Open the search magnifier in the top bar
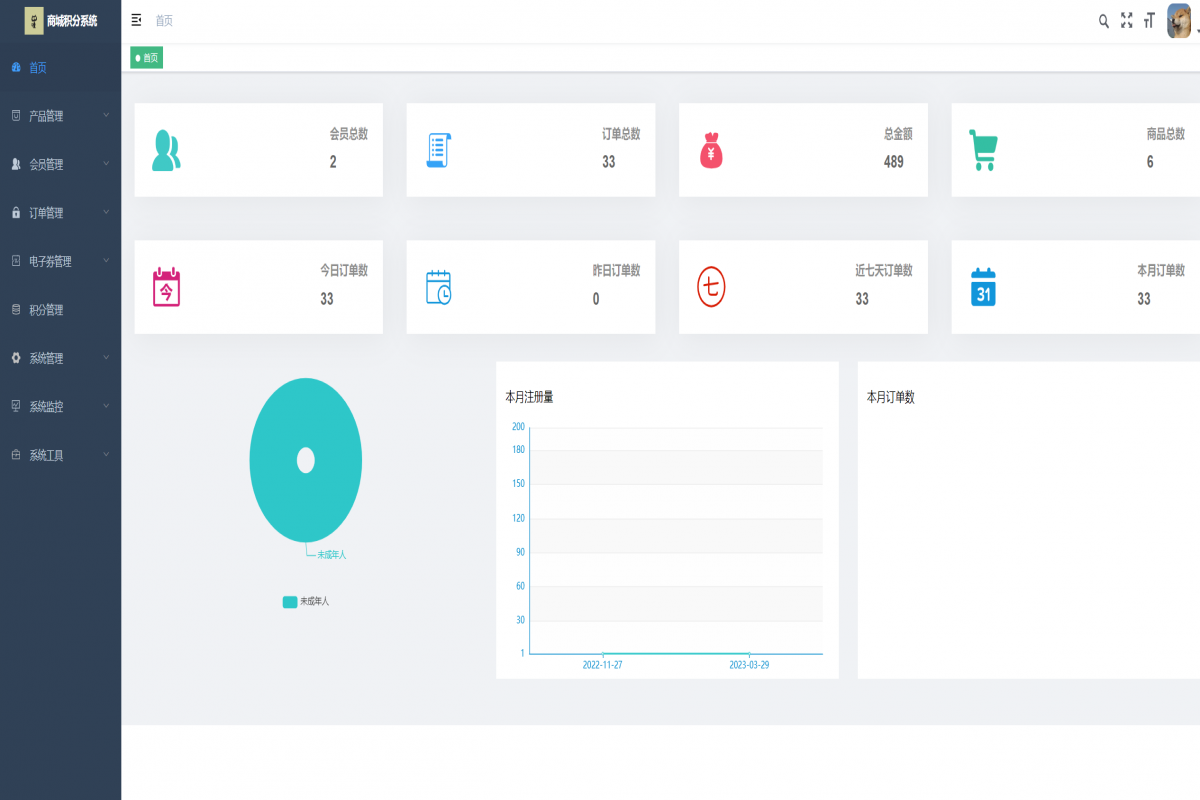 (1103, 20)
